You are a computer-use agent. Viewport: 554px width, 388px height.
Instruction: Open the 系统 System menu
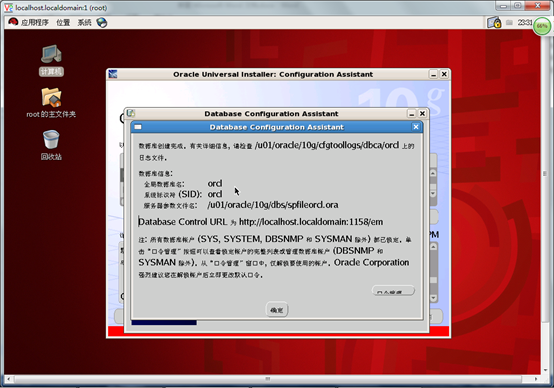(x=84, y=23)
